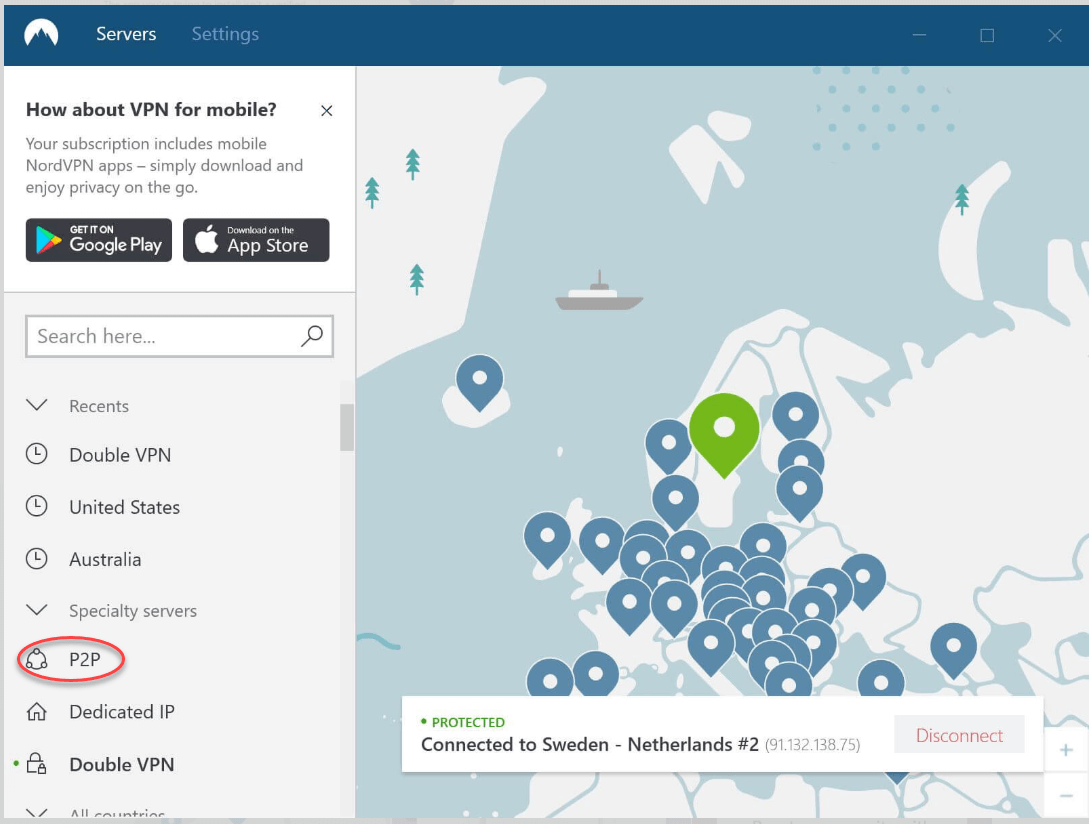Click the search magnifier icon
The height and width of the screenshot is (824, 1089).
[x=312, y=336]
